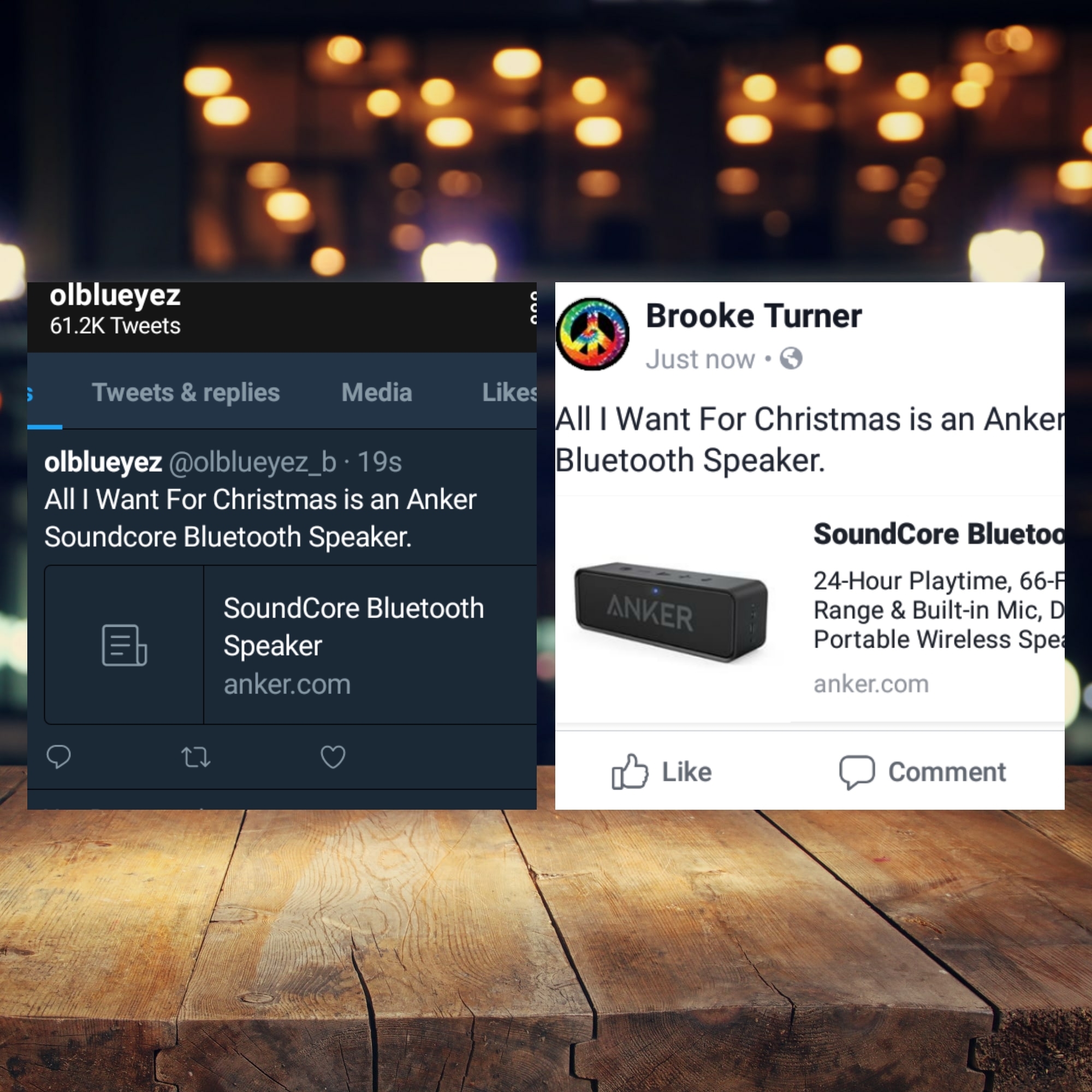The height and width of the screenshot is (1092, 1092).
Task: Click the SoundCore Bluetooth headline in the Facebook preview
Action: tap(939, 534)
